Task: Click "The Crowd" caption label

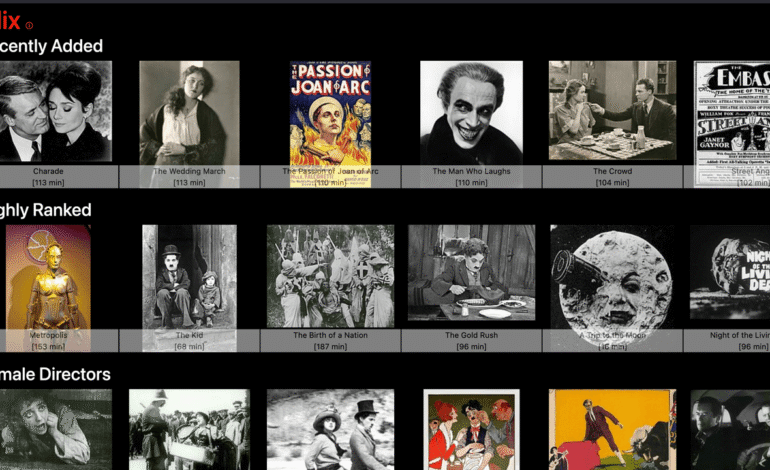Action: click(x=612, y=171)
